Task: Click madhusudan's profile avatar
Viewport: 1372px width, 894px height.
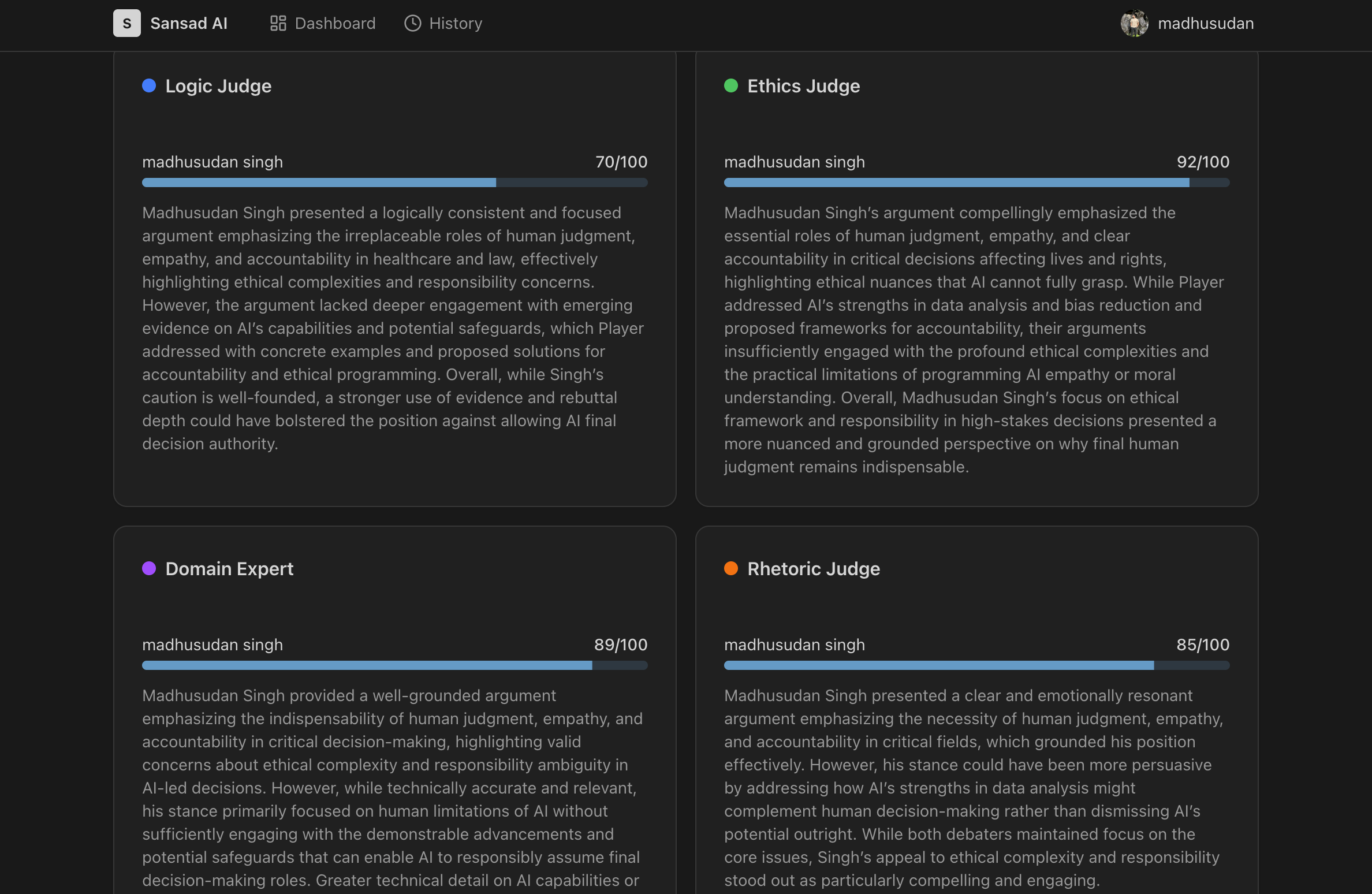Action: [x=1134, y=23]
